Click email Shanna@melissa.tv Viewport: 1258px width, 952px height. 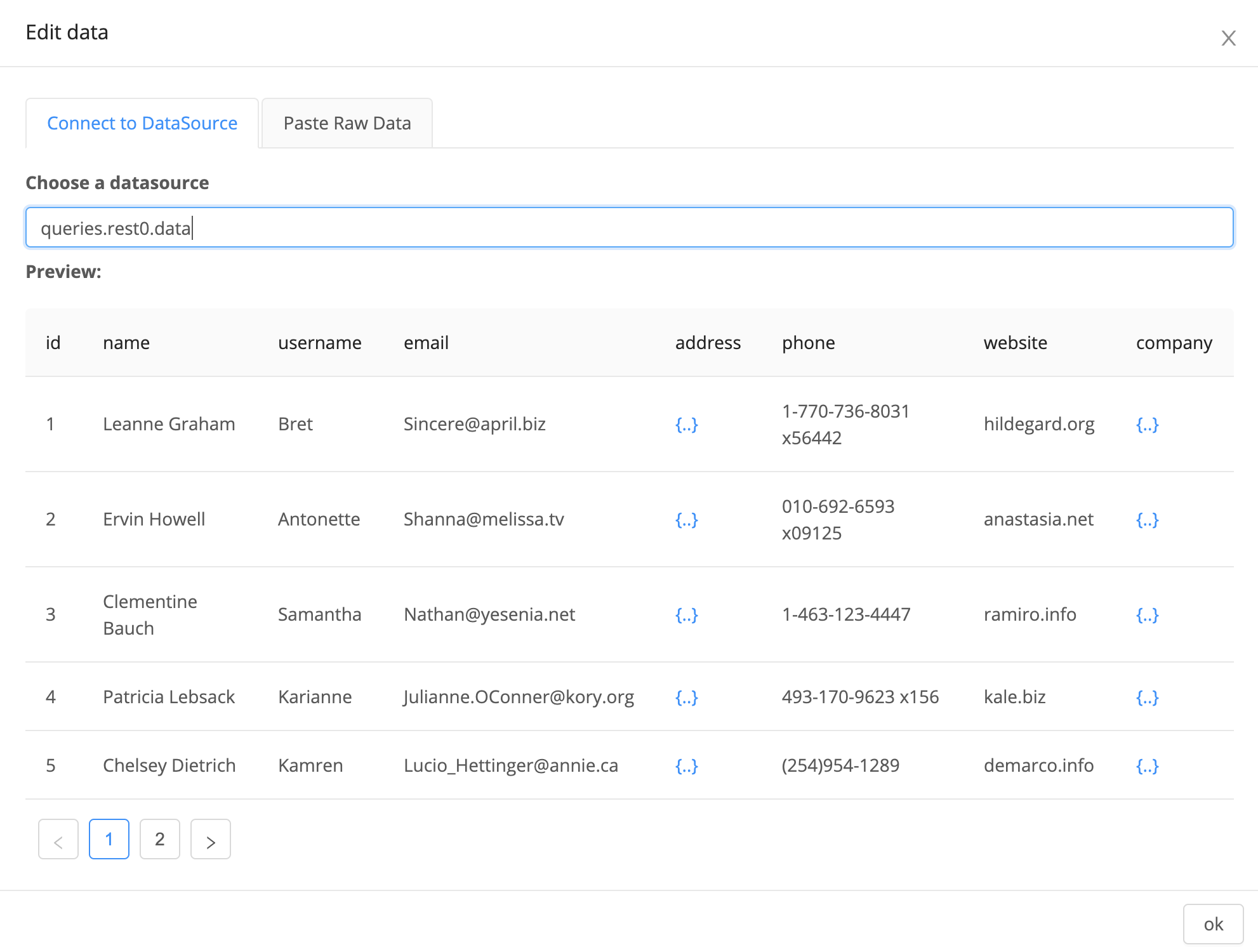click(x=484, y=519)
